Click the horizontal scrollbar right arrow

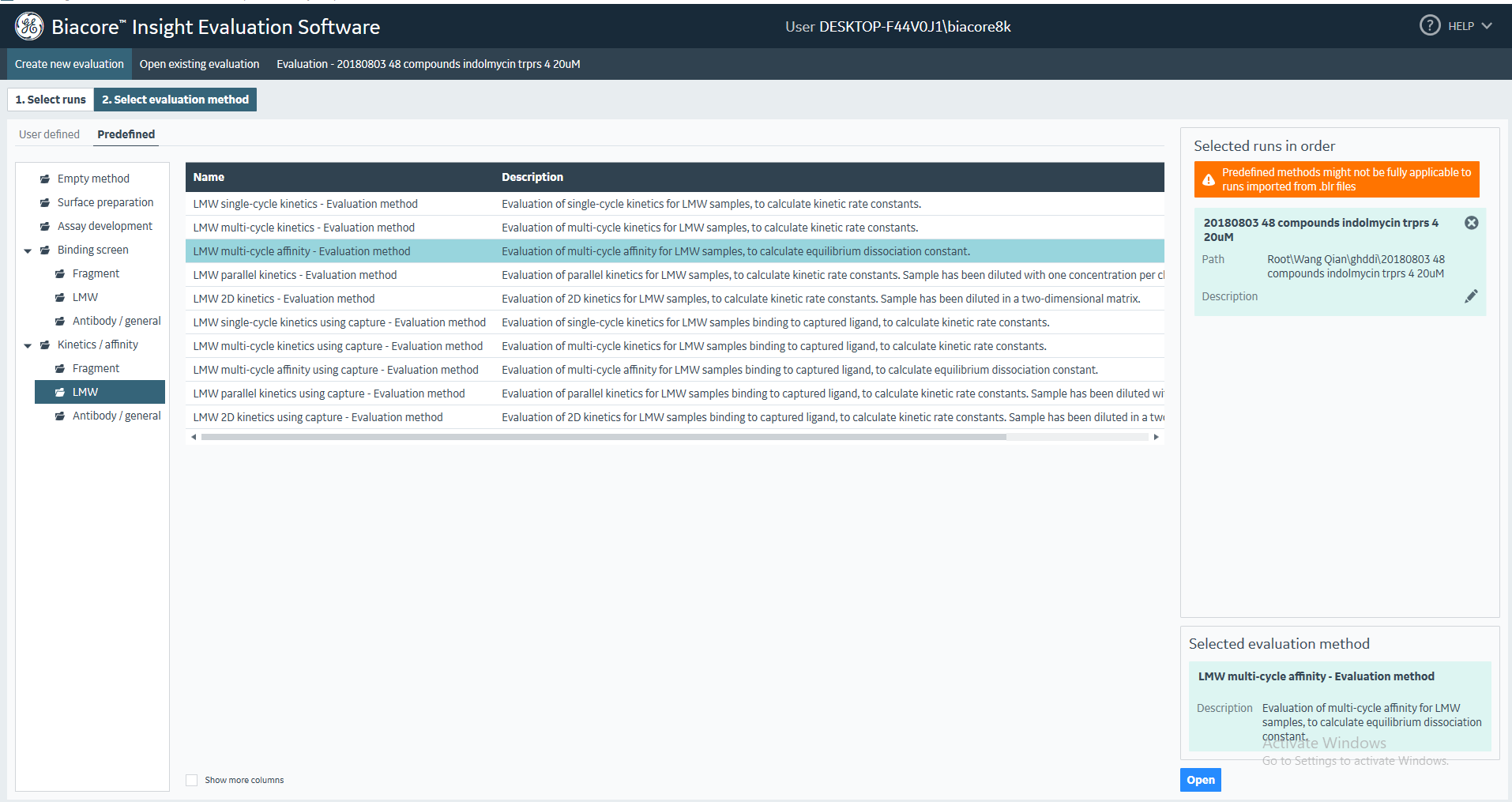(1156, 437)
